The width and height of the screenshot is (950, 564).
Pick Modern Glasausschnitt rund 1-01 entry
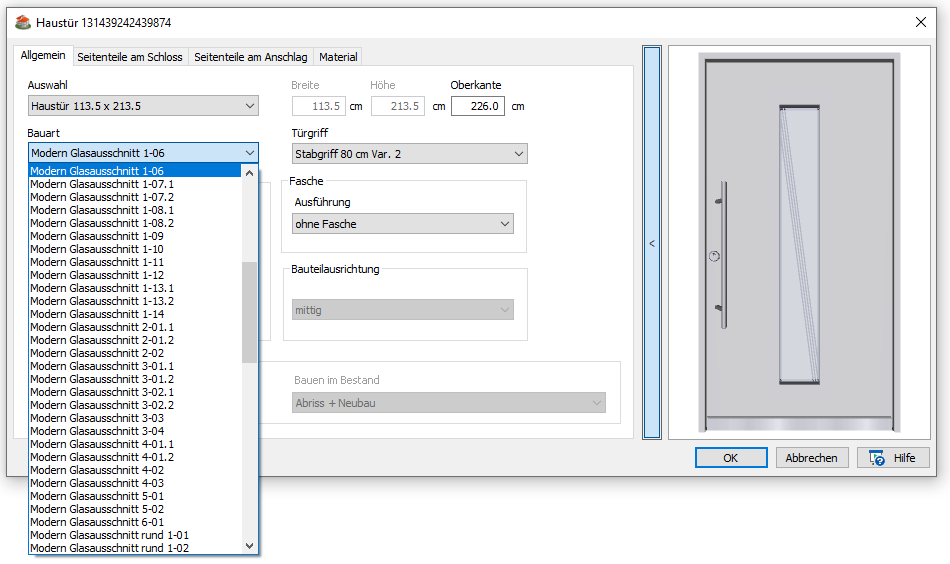(x=109, y=535)
